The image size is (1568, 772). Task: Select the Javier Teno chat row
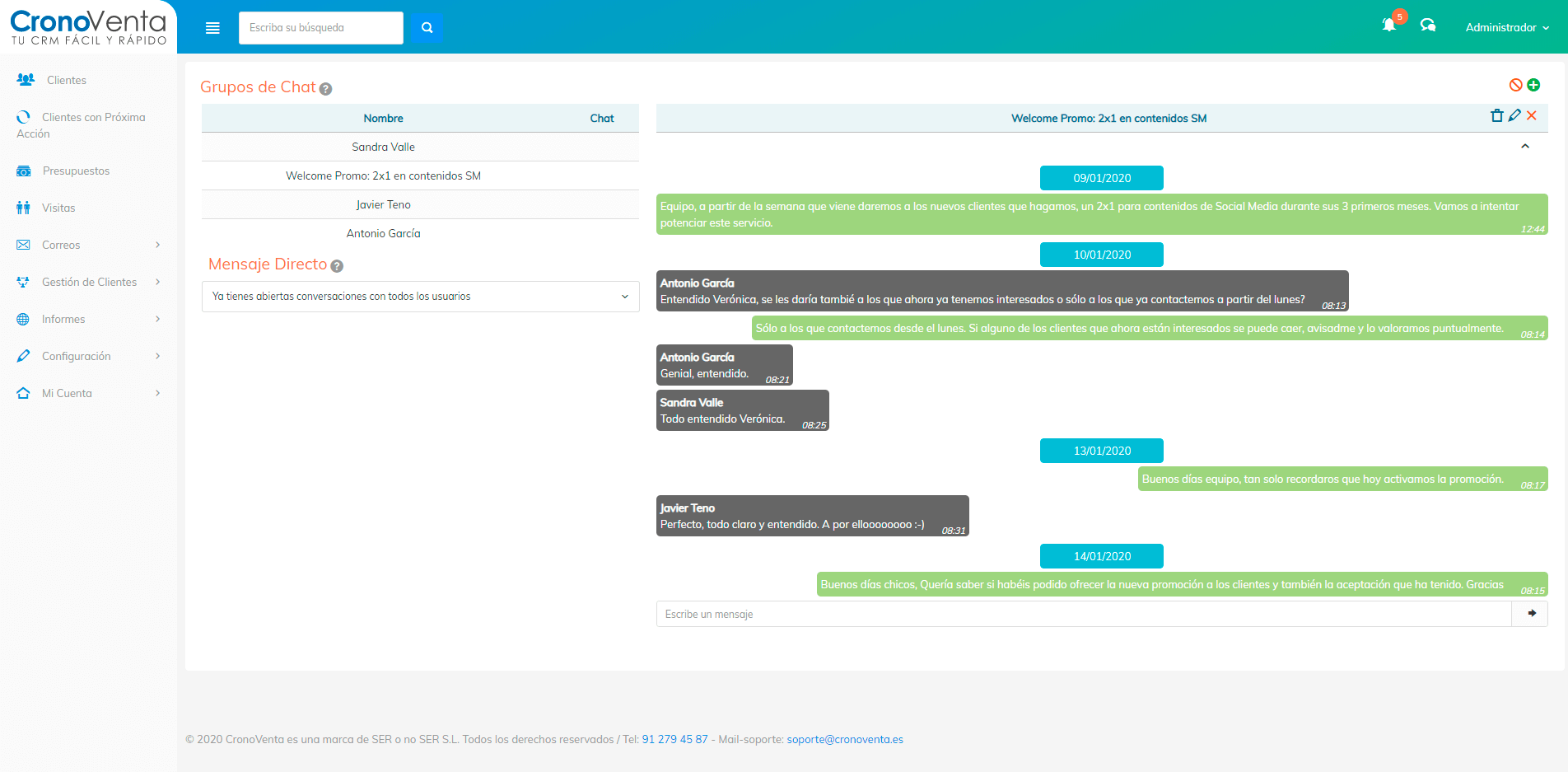pos(420,204)
